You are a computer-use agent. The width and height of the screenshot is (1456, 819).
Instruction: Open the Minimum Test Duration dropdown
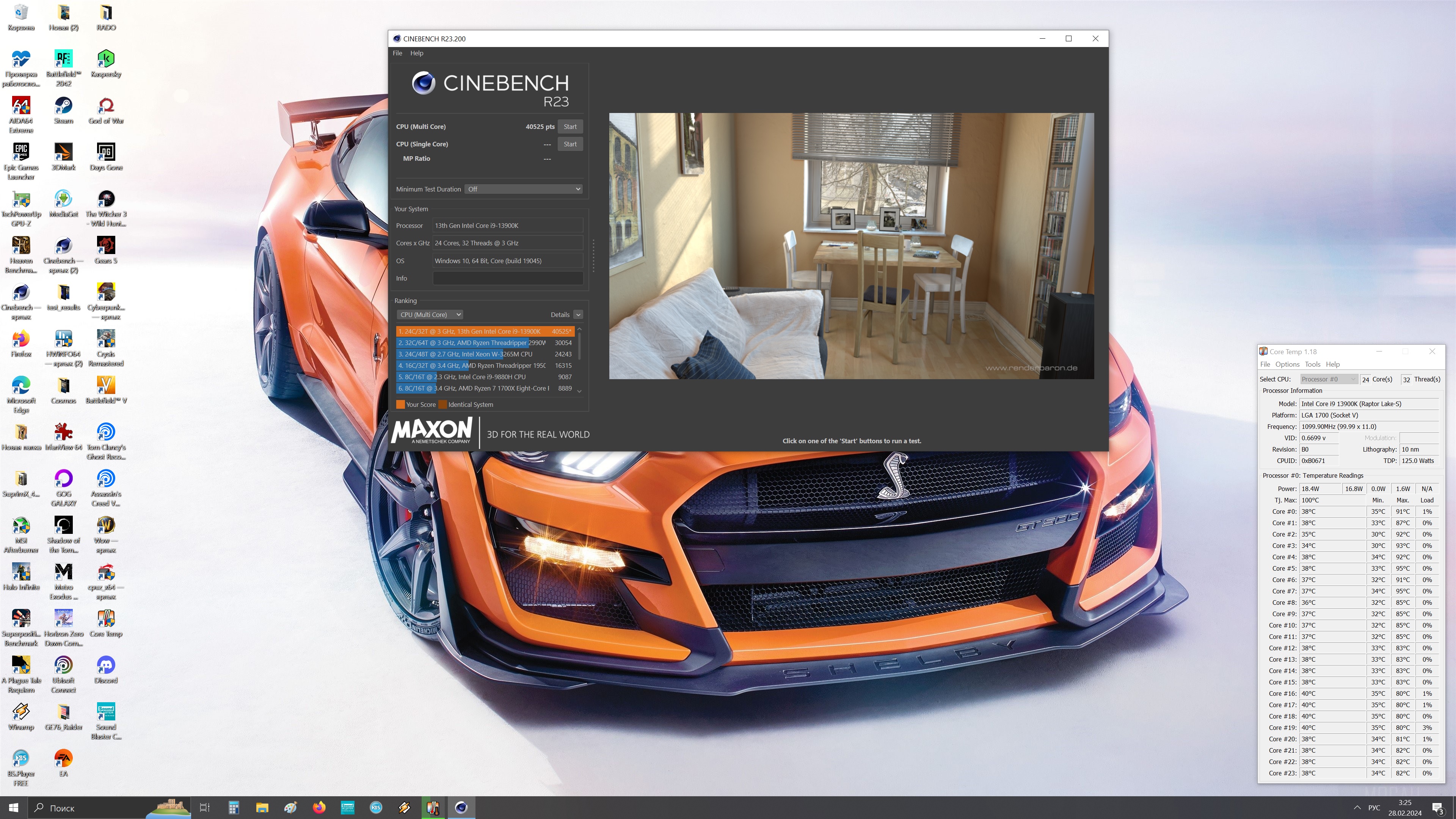click(x=523, y=189)
